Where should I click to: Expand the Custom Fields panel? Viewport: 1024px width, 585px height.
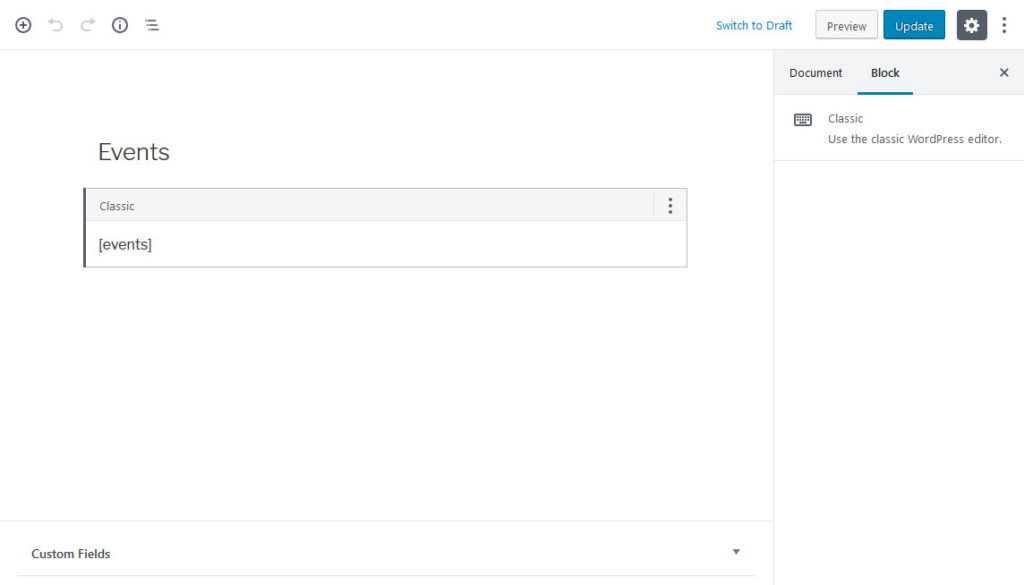(x=736, y=551)
